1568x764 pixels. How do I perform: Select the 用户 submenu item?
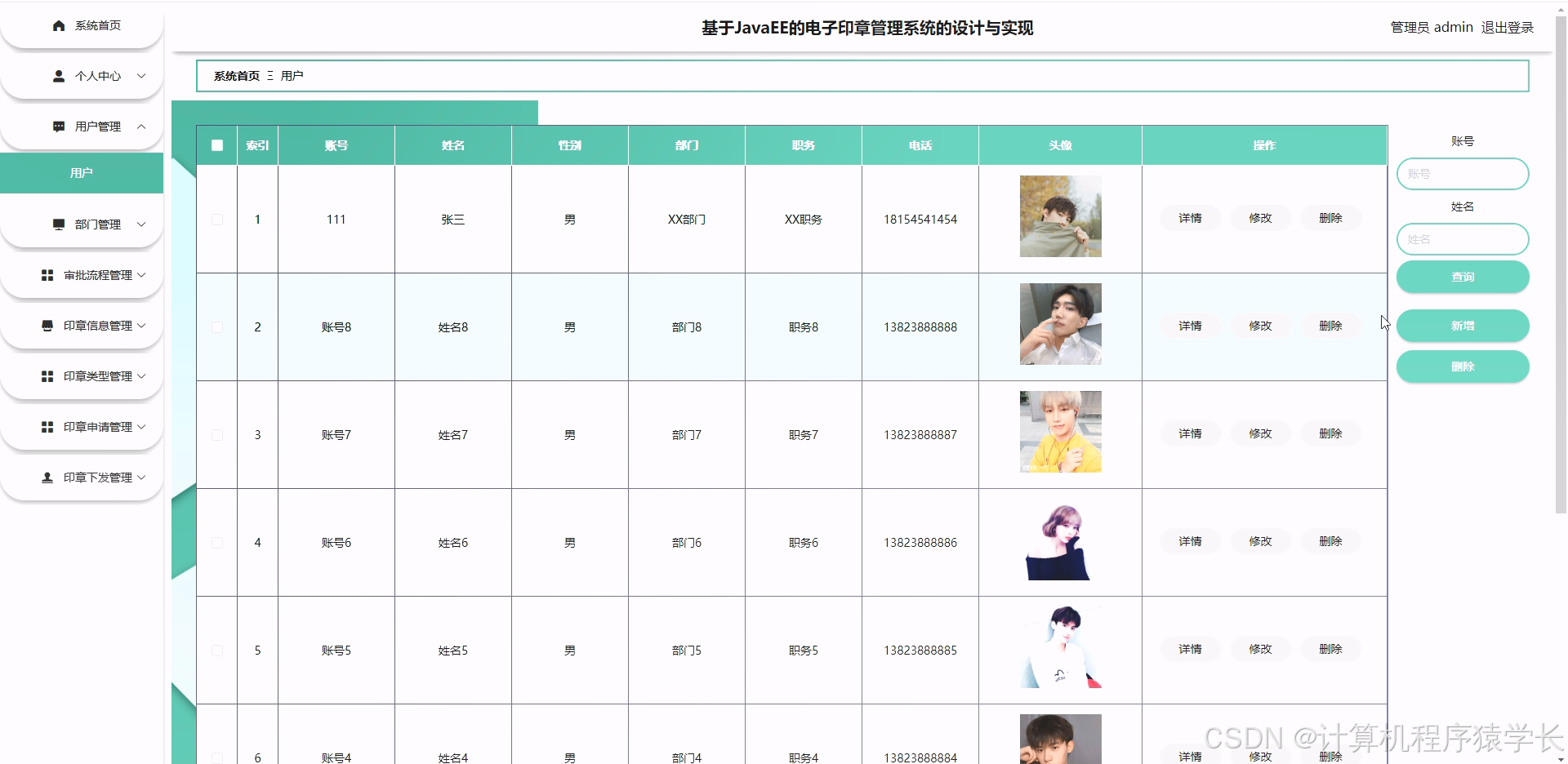82,173
